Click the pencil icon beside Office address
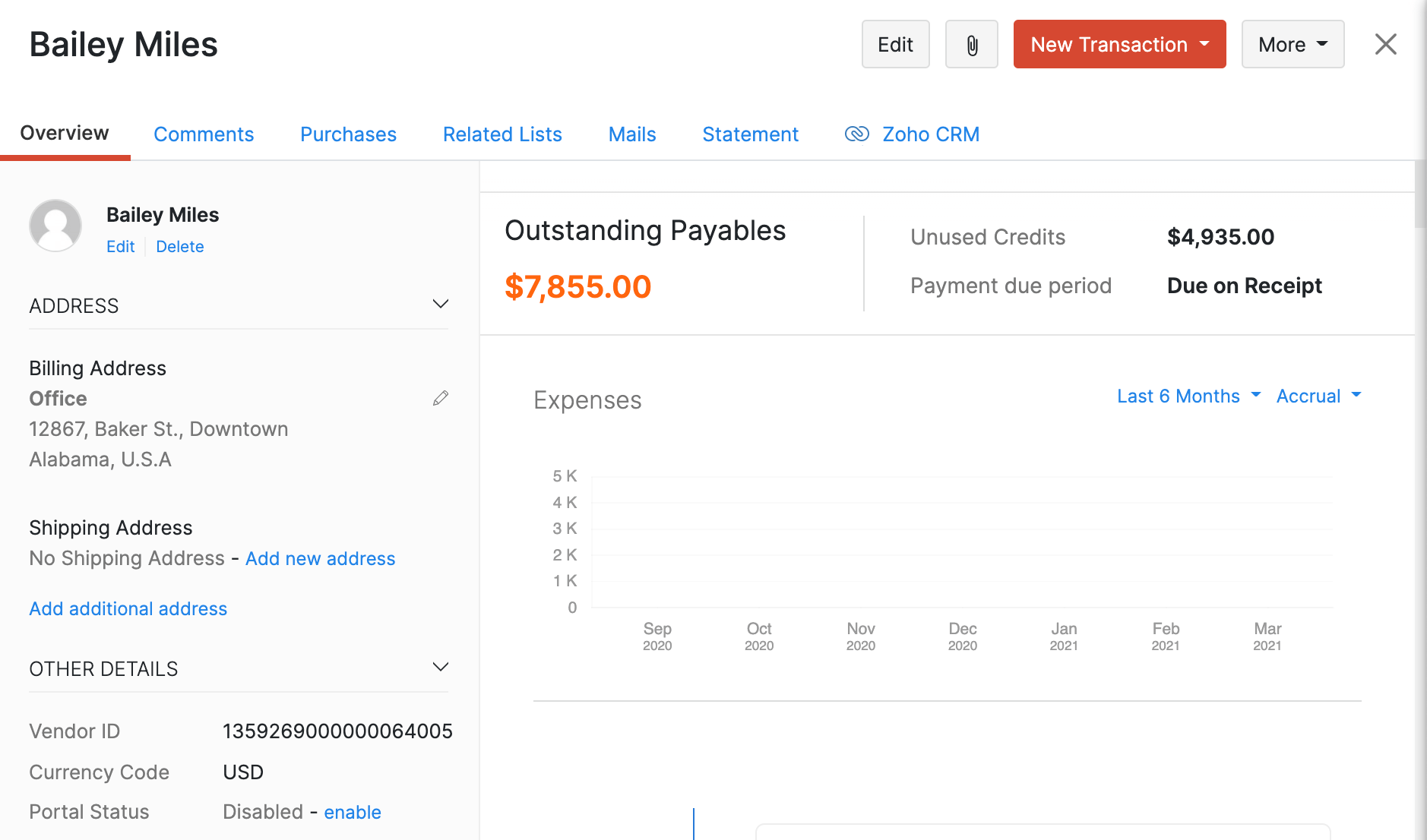The width and height of the screenshot is (1427, 840). [x=441, y=399]
